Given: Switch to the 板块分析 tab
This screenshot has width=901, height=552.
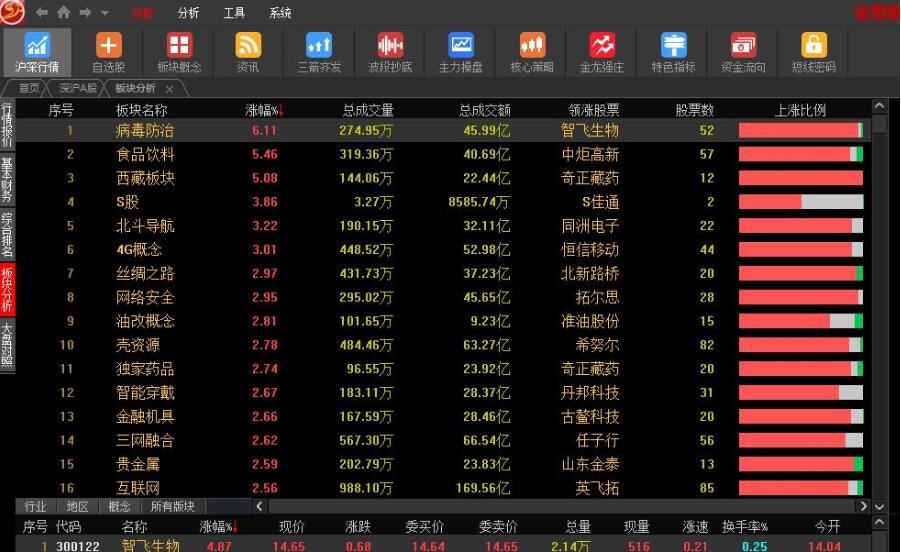Looking at the screenshot, I should tap(136, 88).
